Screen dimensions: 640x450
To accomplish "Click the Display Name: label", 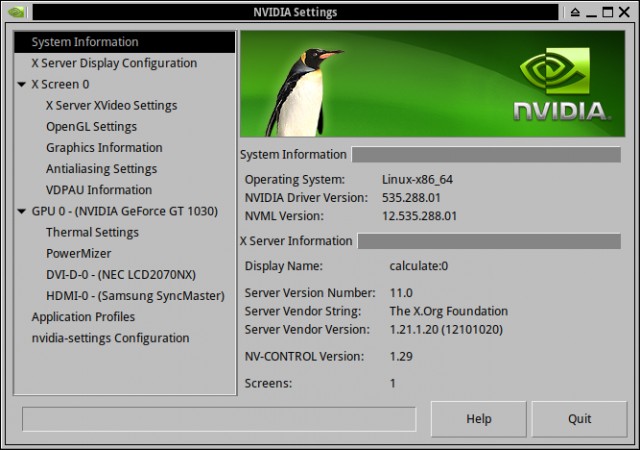I will point(284,266).
